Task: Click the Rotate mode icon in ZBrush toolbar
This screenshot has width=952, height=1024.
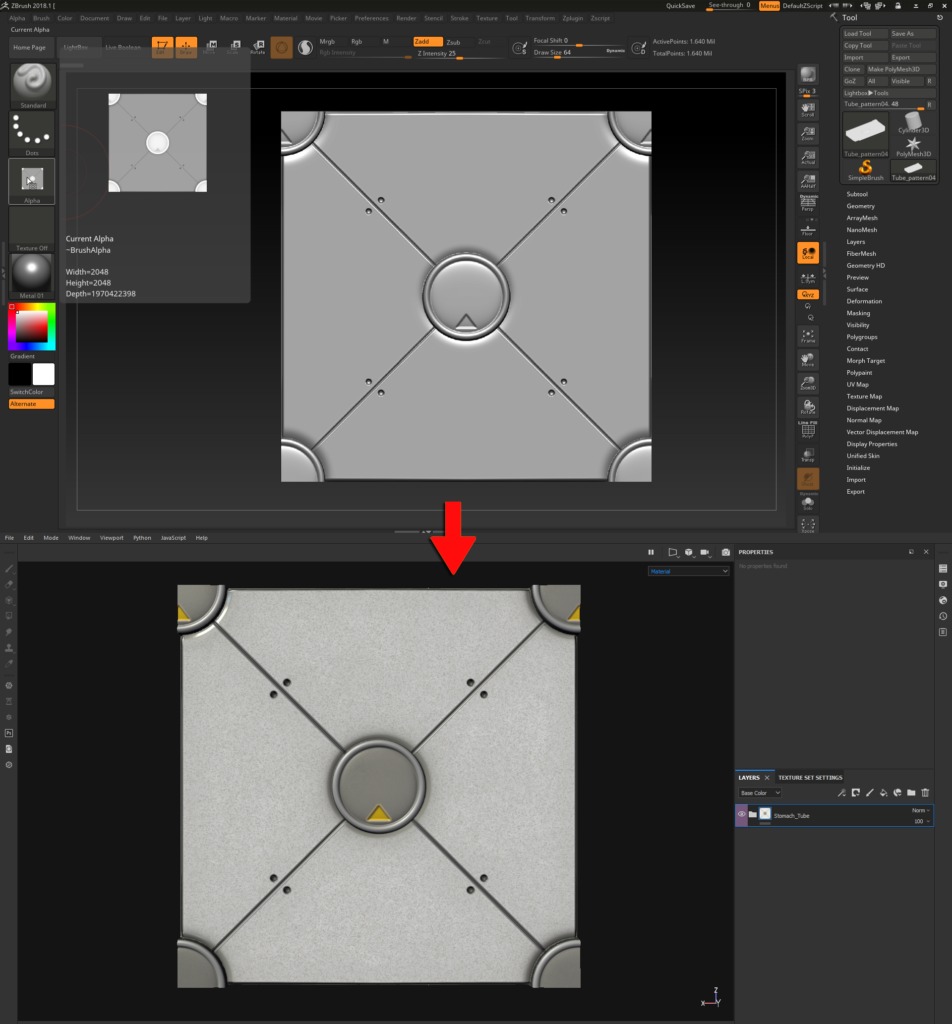Action: coord(258,47)
